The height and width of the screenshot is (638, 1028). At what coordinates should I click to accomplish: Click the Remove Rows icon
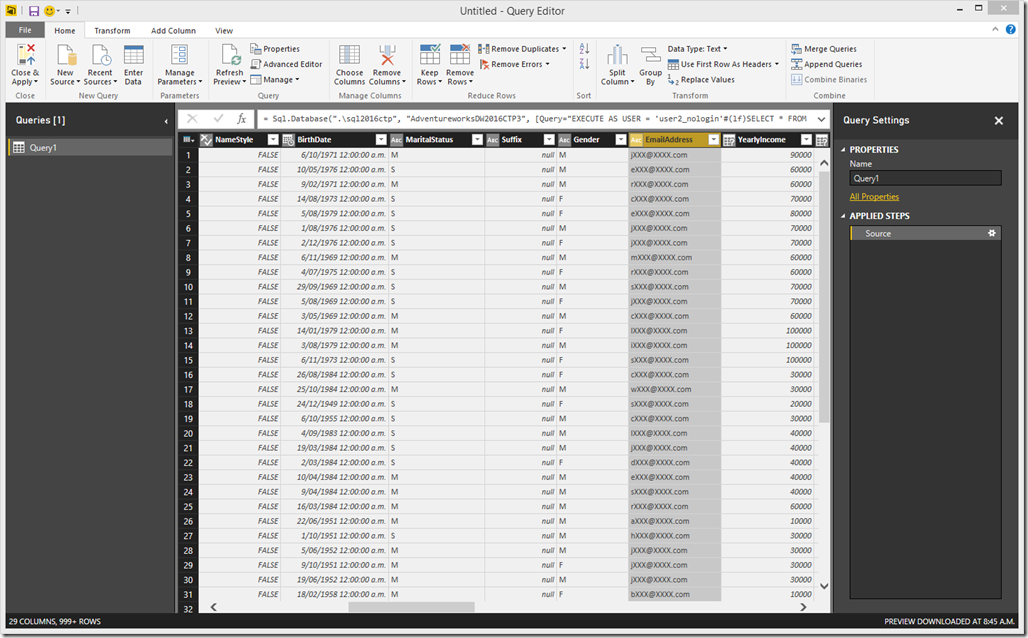tap(460, 56)
